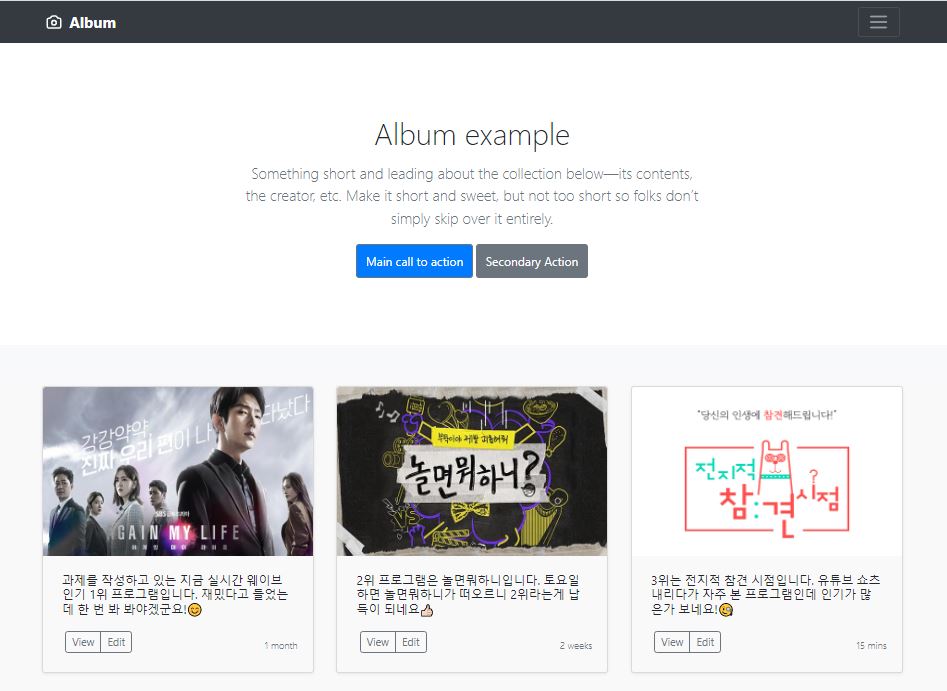Click the camera icon beside Album

pos(54,22)
